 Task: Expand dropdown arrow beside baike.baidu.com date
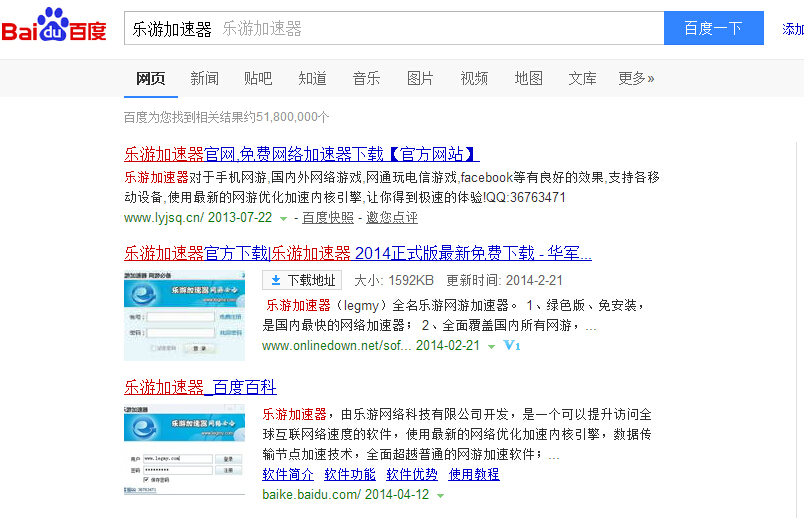[x=440, y=495]
